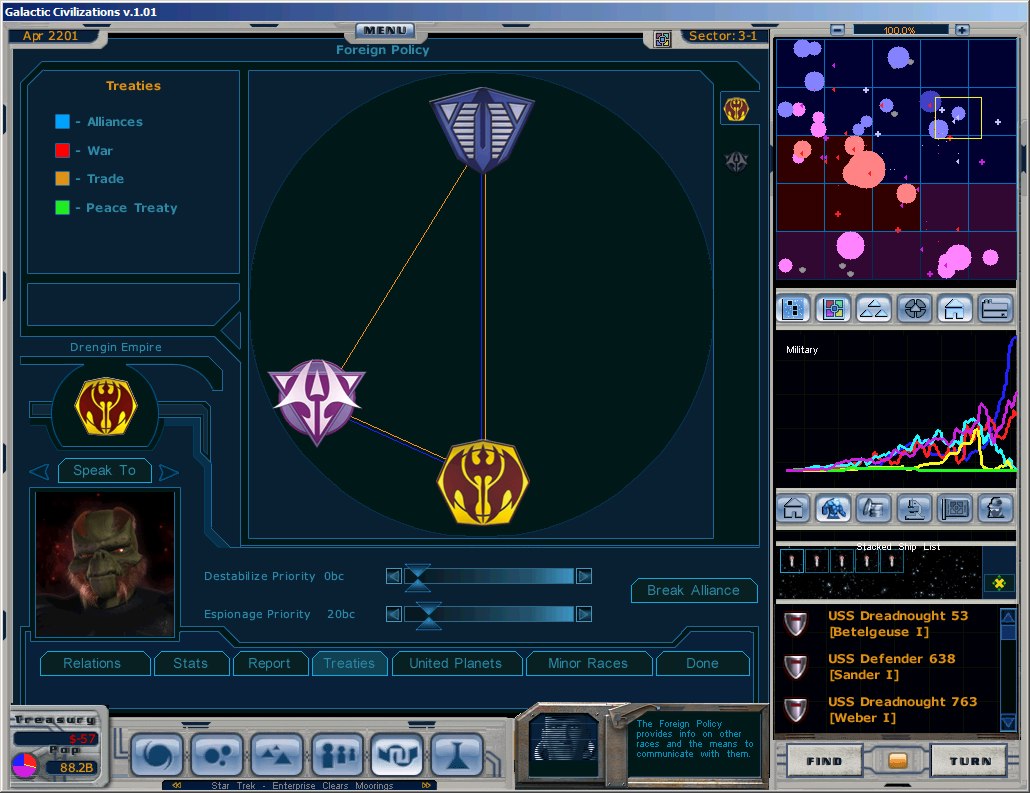Show the economy graph via coins icon

tap(874, 508)
